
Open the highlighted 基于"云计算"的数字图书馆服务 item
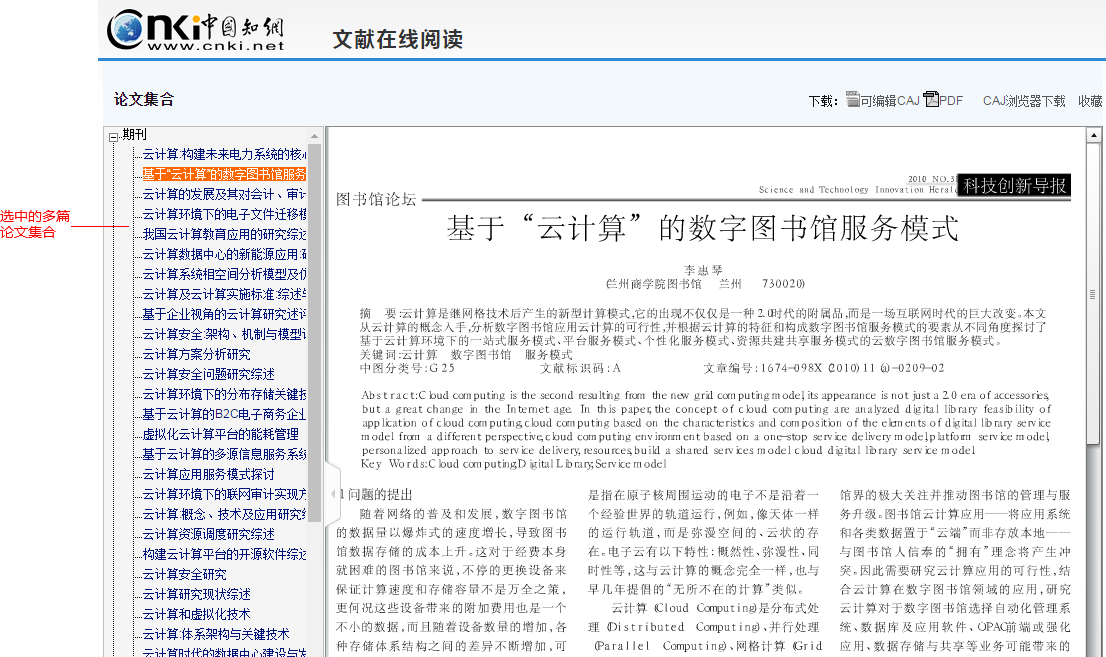224,174
